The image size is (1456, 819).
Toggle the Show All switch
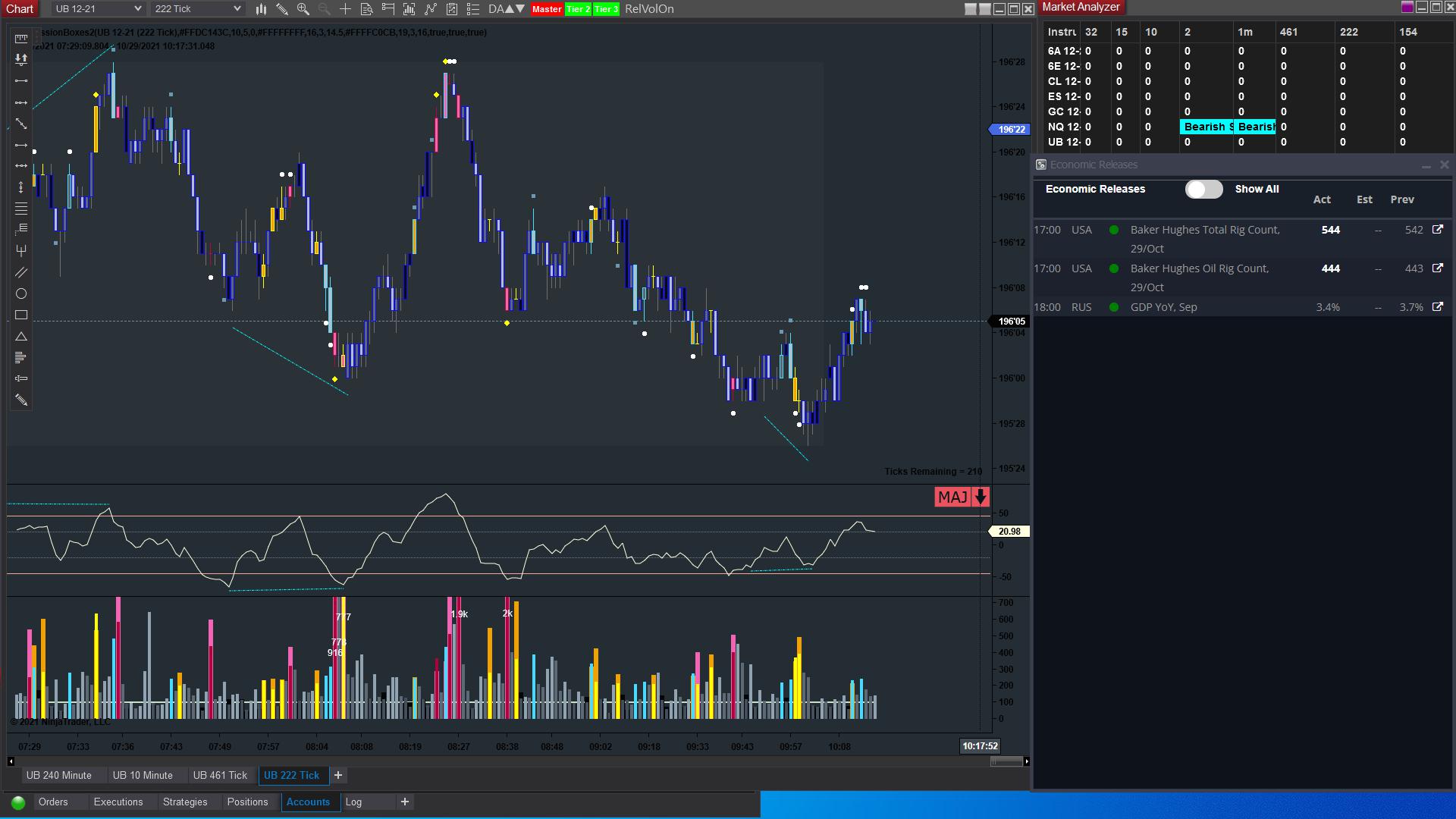(x=1204, y=189)
